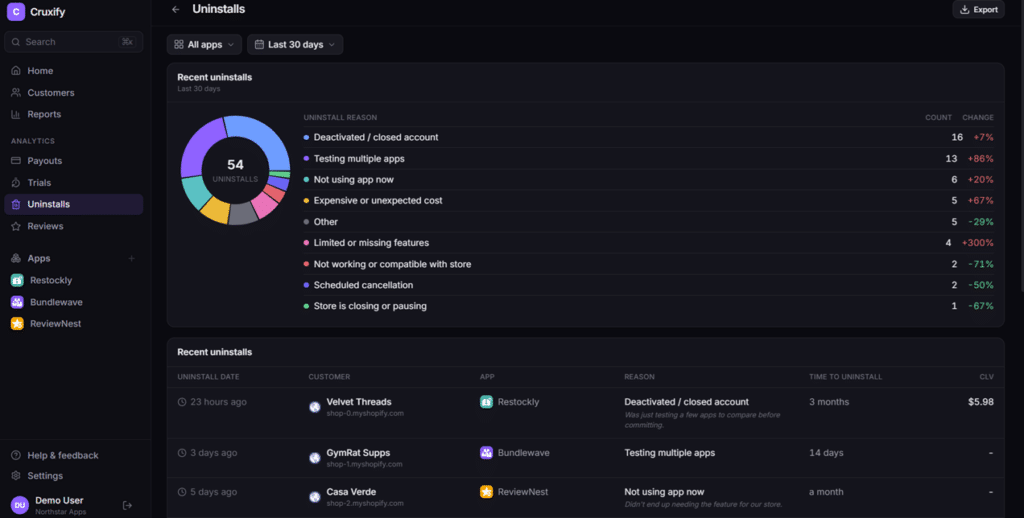The height and width of the screenshot is (518, 1024).
Task: Click the Cruxify logo icon
Action: (x=16, y=12)
